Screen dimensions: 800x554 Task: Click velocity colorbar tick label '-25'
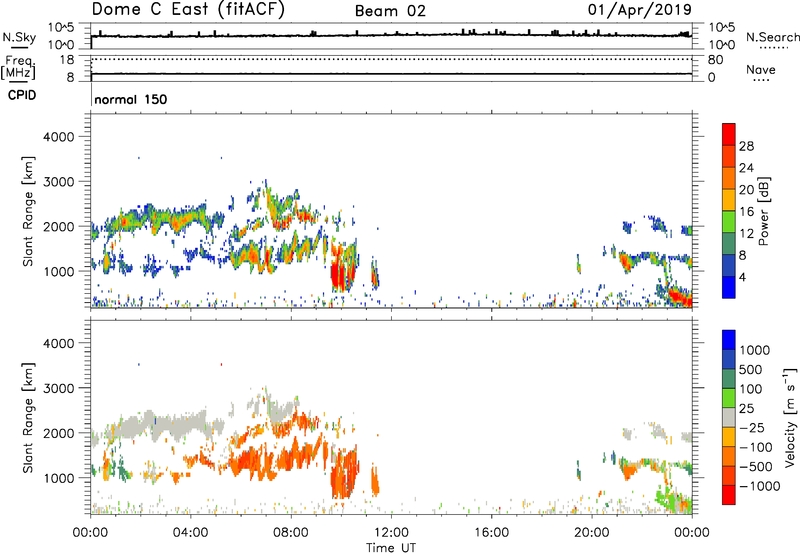pos(752,427)
